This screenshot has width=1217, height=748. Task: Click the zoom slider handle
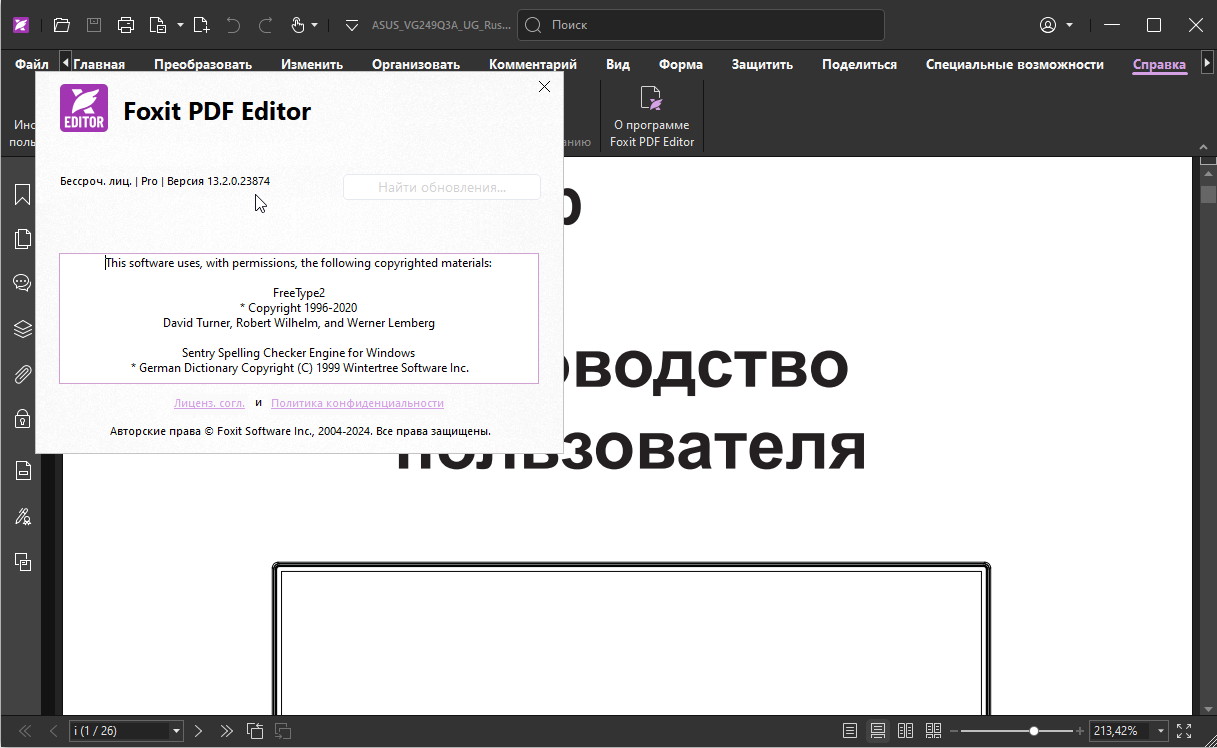click(1034, 731)
